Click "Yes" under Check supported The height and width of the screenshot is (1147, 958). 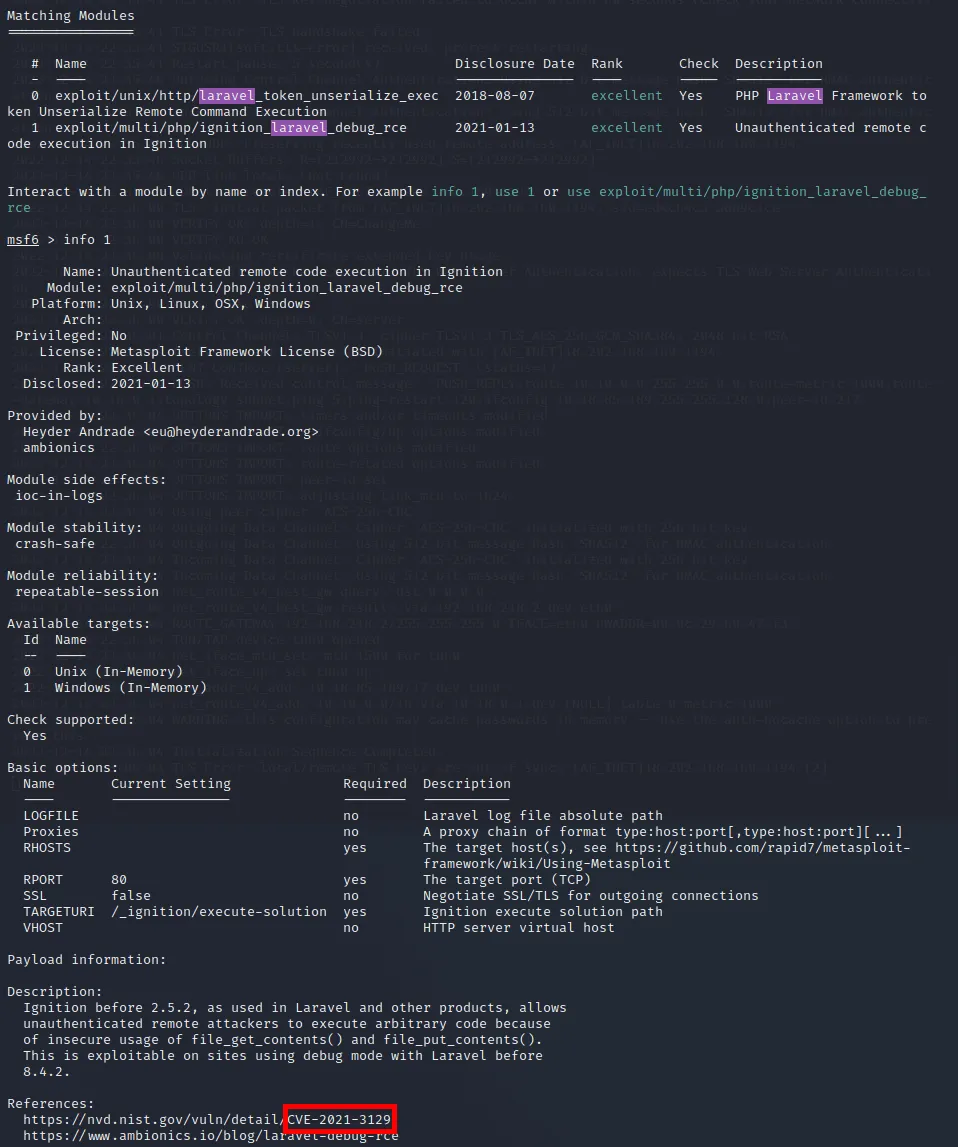point(34,736)
